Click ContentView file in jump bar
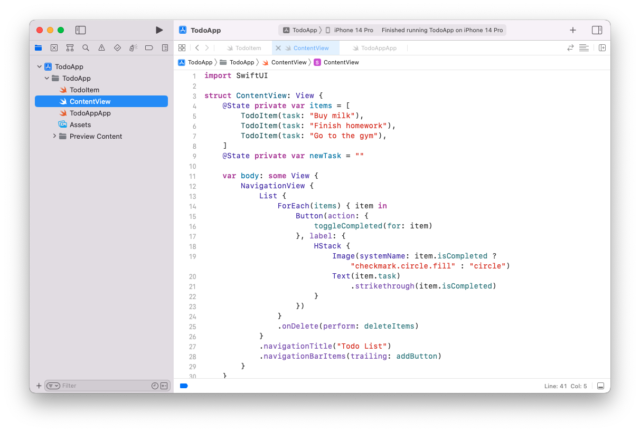Screen dimensions: 640x432 (284, 62)
